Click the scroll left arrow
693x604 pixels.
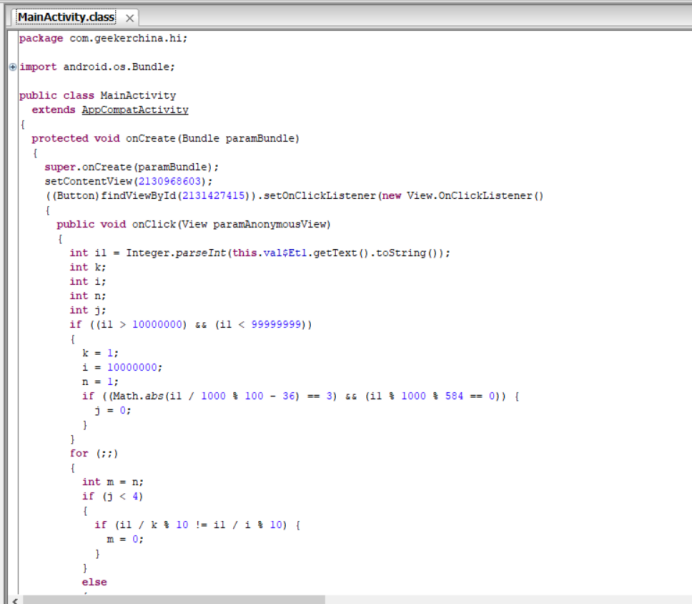tap(15, 600)
